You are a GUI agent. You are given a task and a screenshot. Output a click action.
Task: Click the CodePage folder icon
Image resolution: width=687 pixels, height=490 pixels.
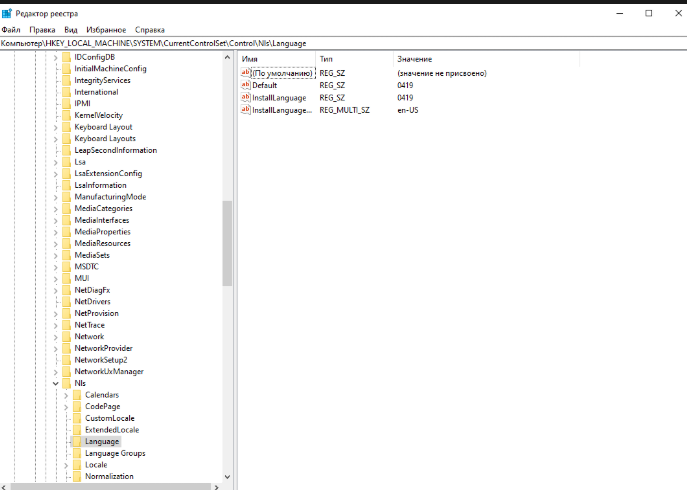[77, 406]
